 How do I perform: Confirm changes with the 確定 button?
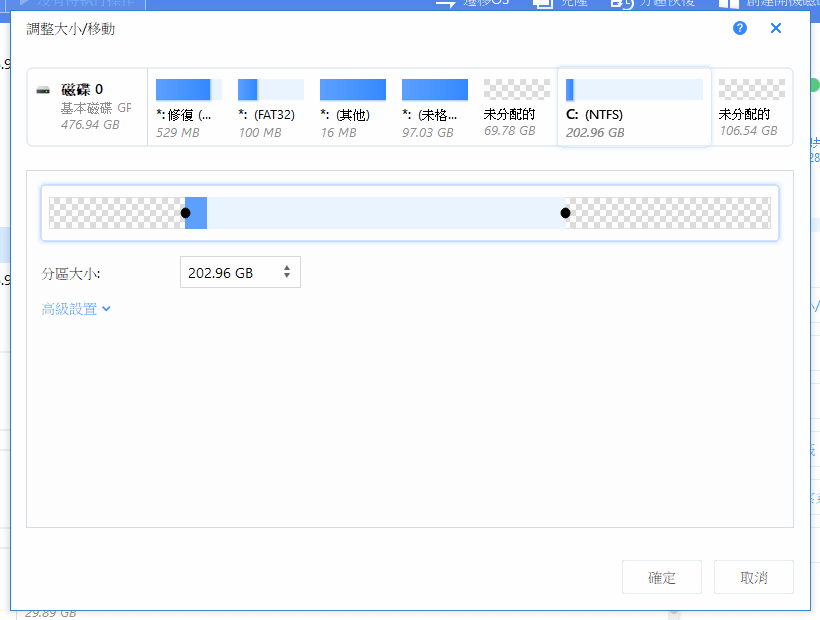point(661,577)
